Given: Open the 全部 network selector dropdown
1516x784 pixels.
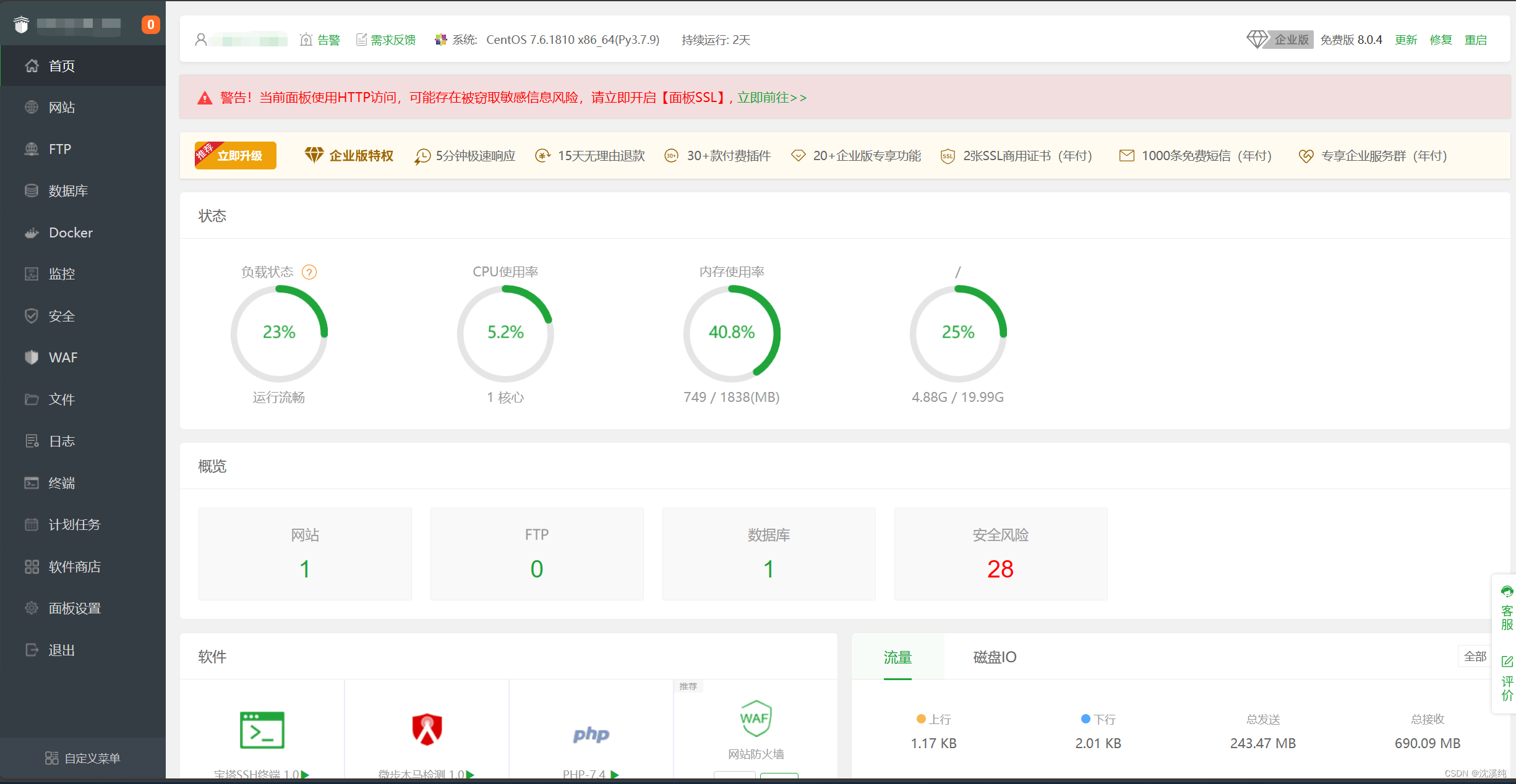Looking at the screenshot, I should 1475,657.
